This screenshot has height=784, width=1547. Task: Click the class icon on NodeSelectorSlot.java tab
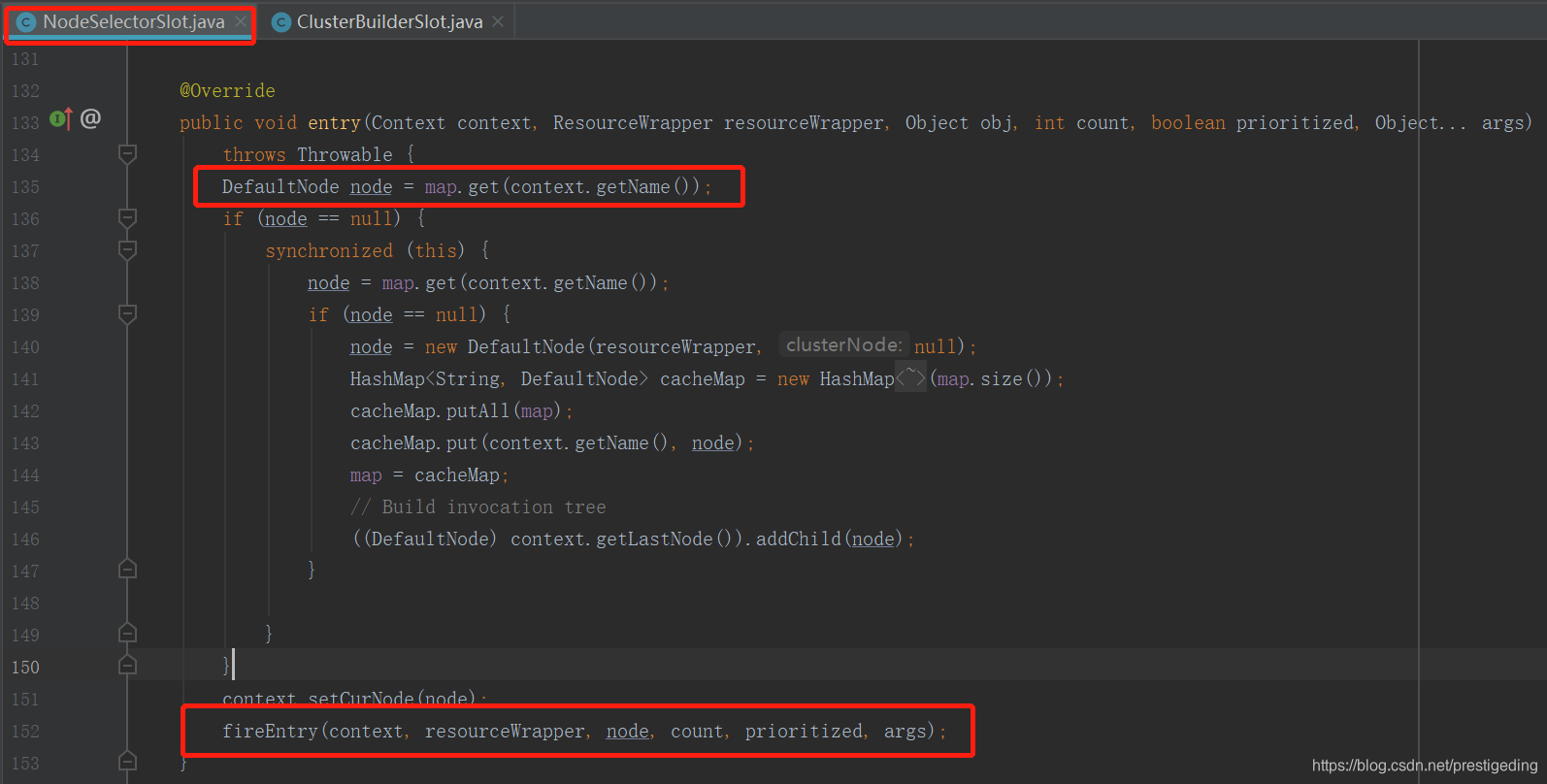[26, 22]
